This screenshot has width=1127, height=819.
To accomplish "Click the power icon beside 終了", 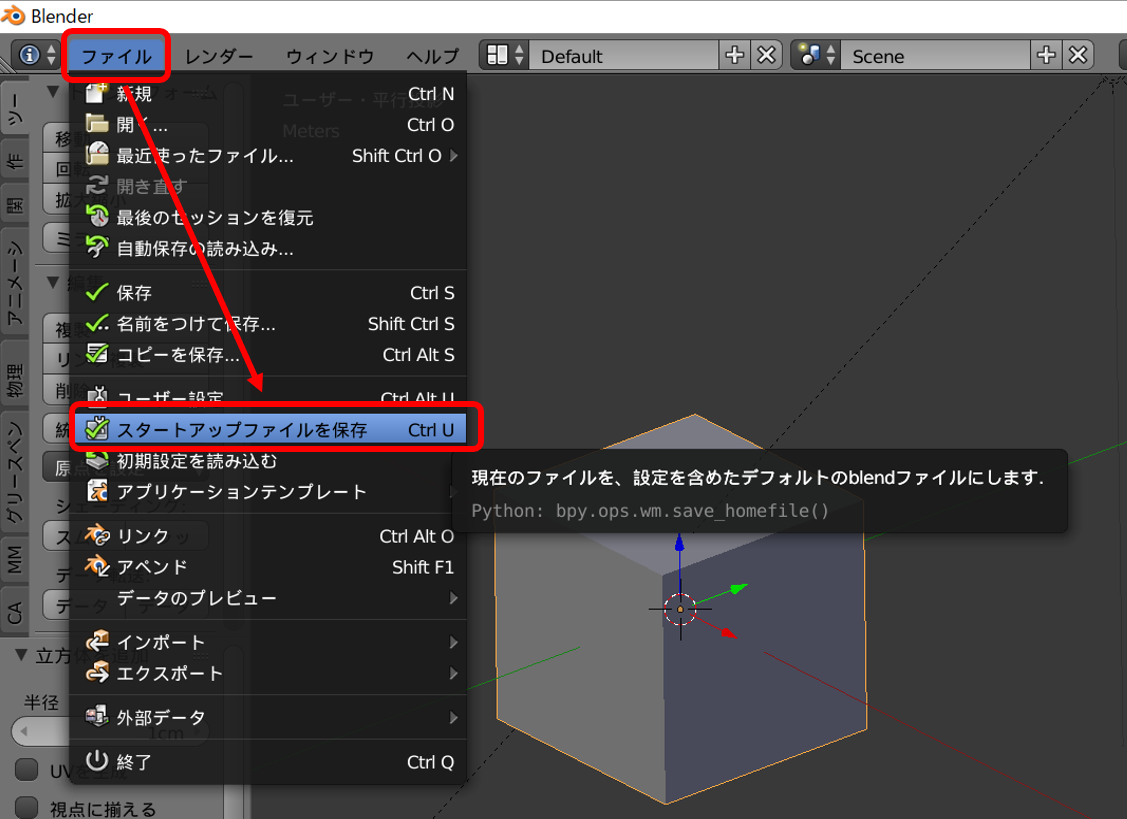I will point(97,761).
